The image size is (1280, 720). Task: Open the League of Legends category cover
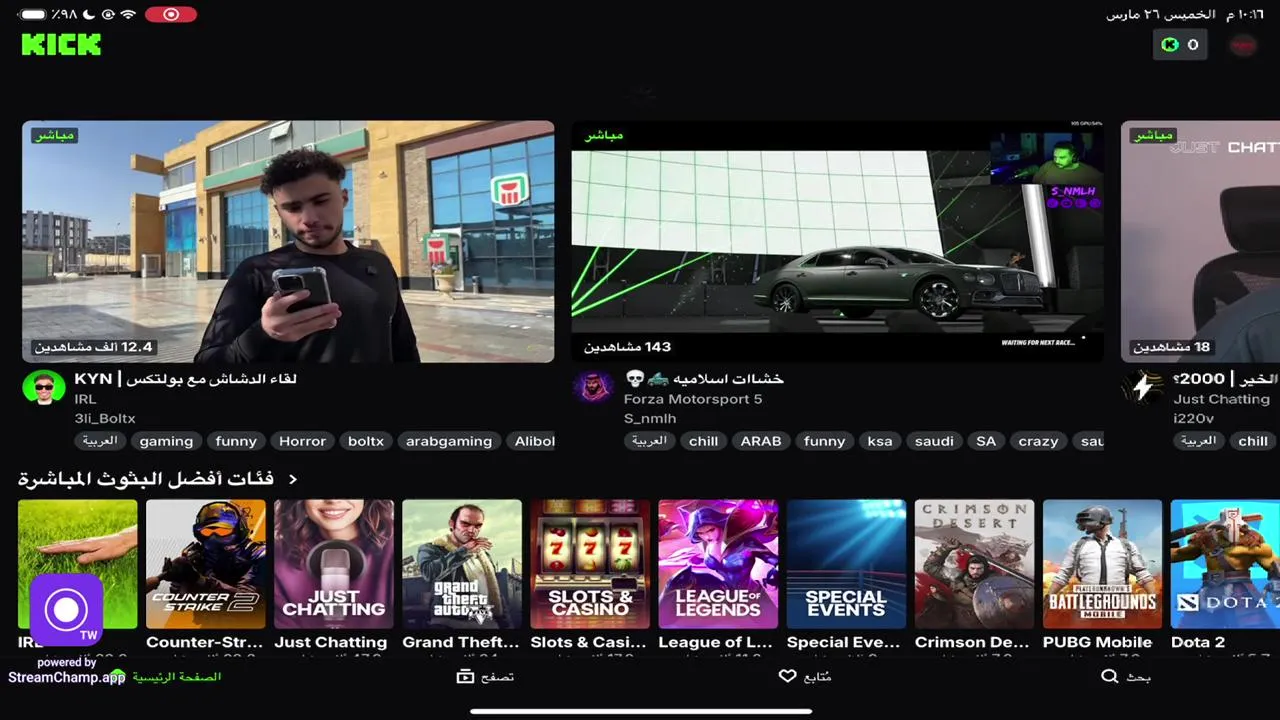[718, 564]
